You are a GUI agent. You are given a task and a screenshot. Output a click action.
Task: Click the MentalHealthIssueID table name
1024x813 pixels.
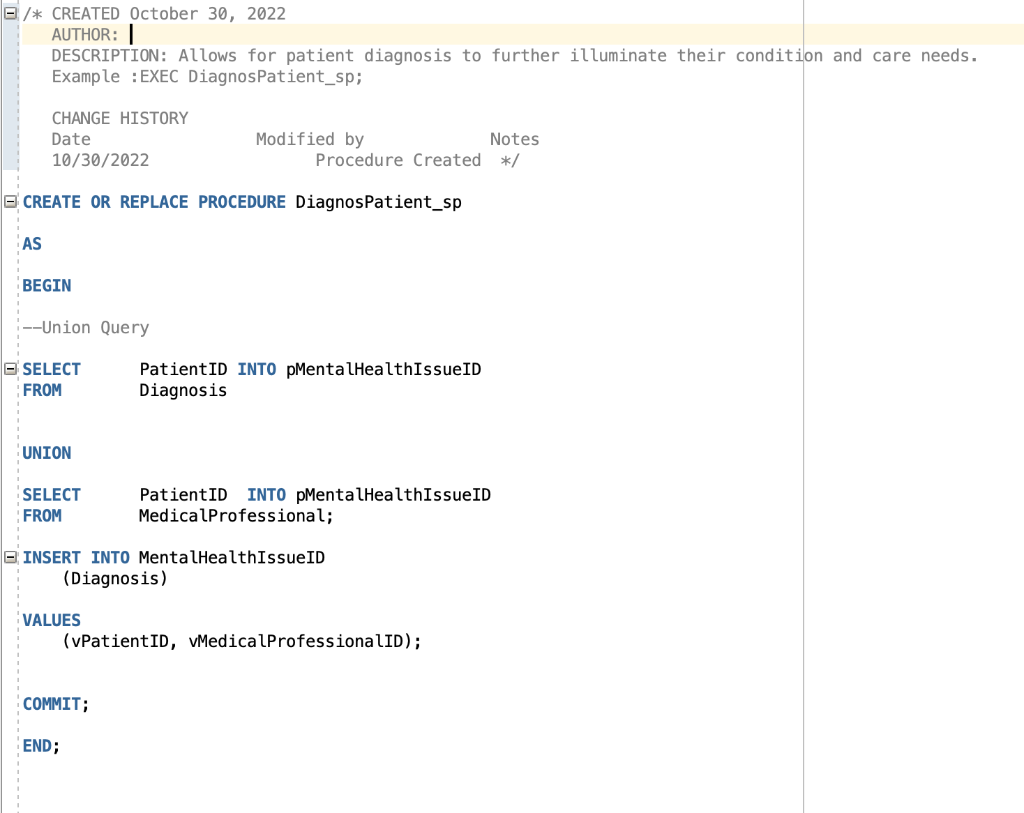[230, 557]
